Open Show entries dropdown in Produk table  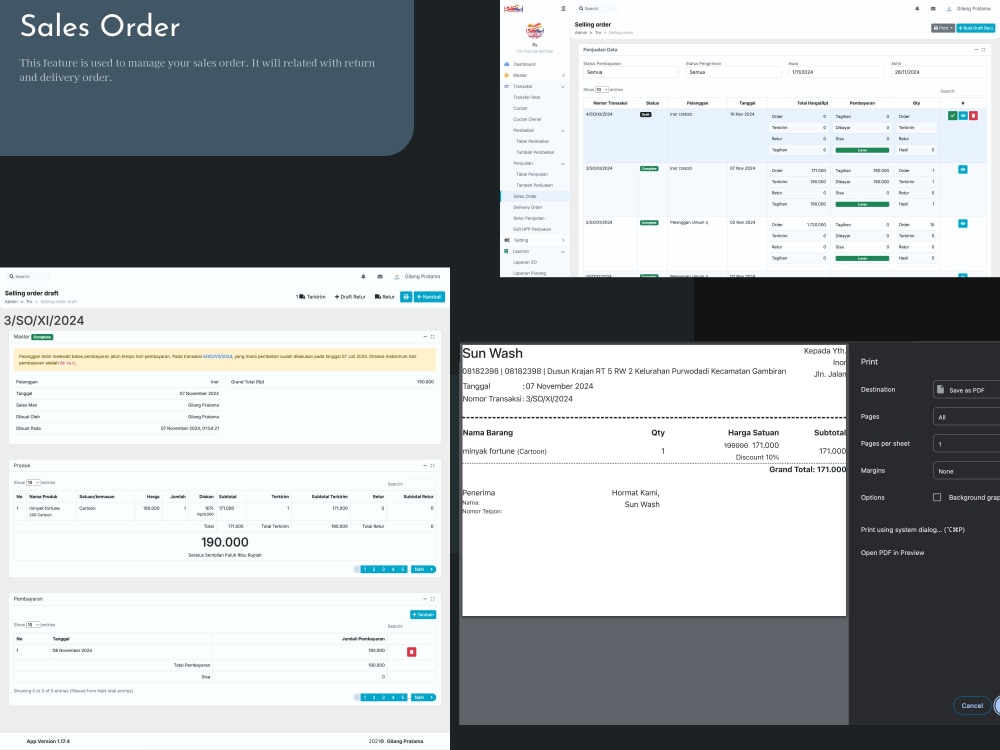click(x=33, y=483)
